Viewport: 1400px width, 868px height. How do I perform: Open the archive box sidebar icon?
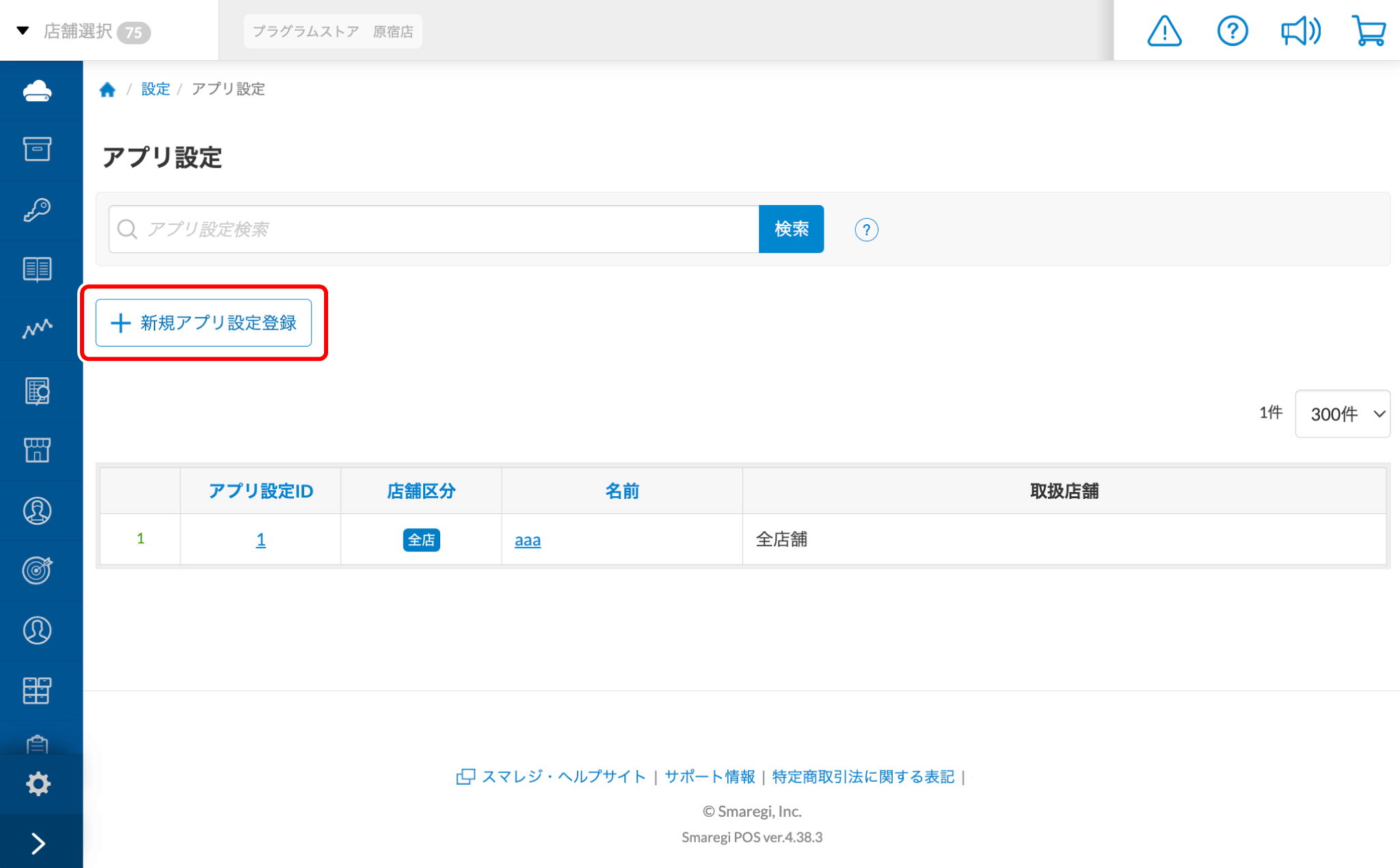37,149
